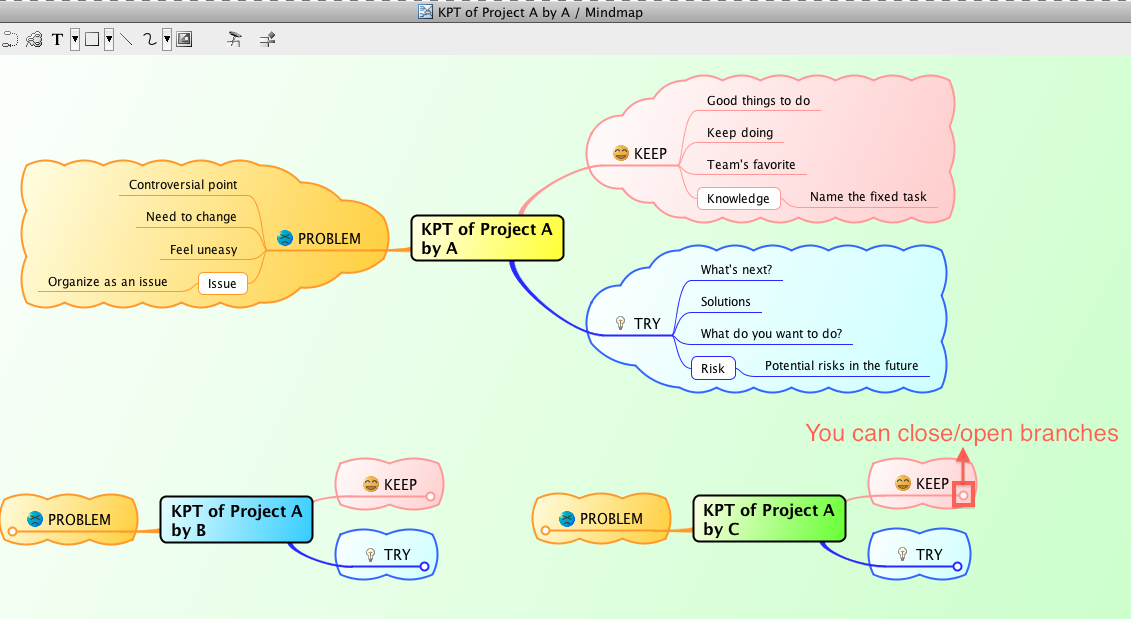
Task: Expand the TRY branch of Project A by B
Action: (x=424, y=567)
